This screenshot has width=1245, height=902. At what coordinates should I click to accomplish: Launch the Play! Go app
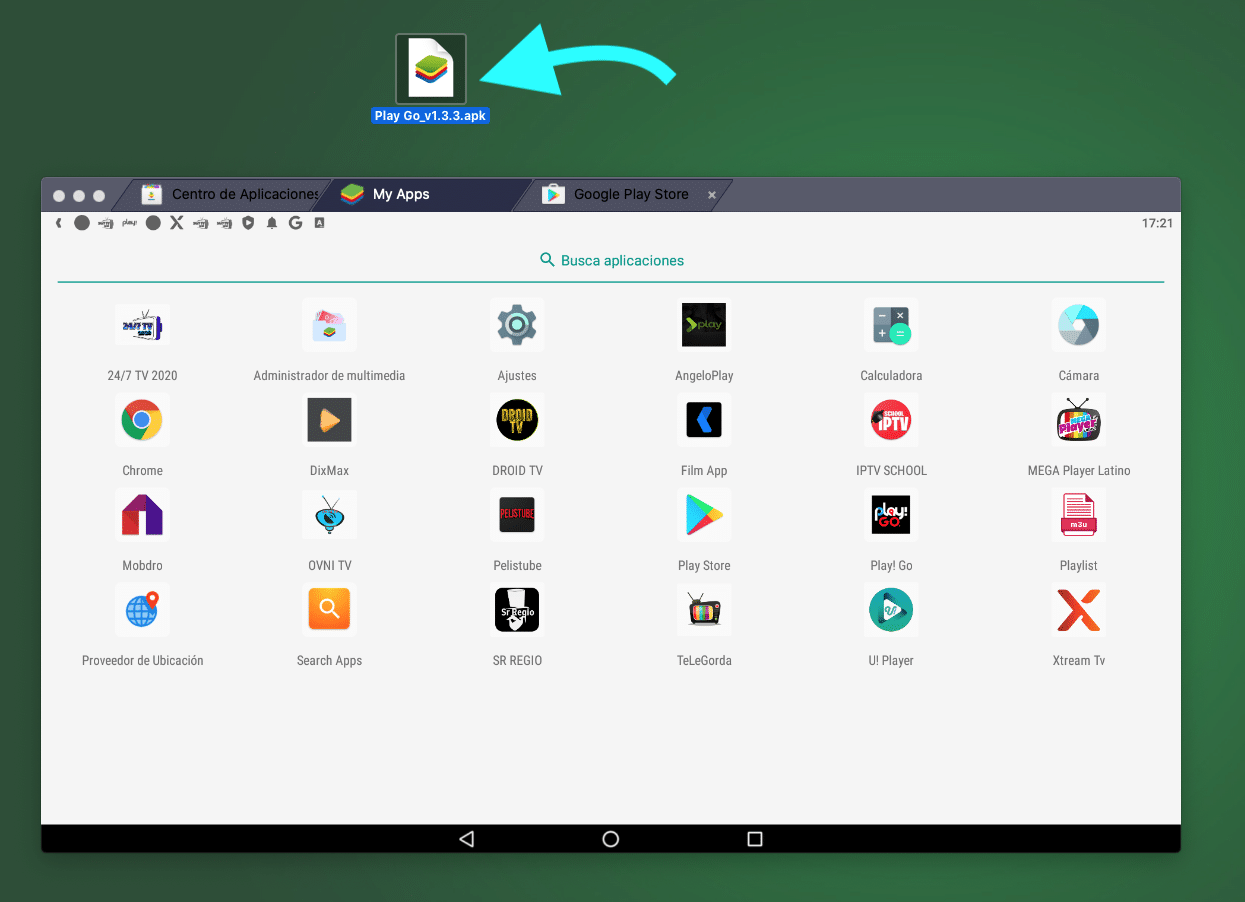(891, 515)
